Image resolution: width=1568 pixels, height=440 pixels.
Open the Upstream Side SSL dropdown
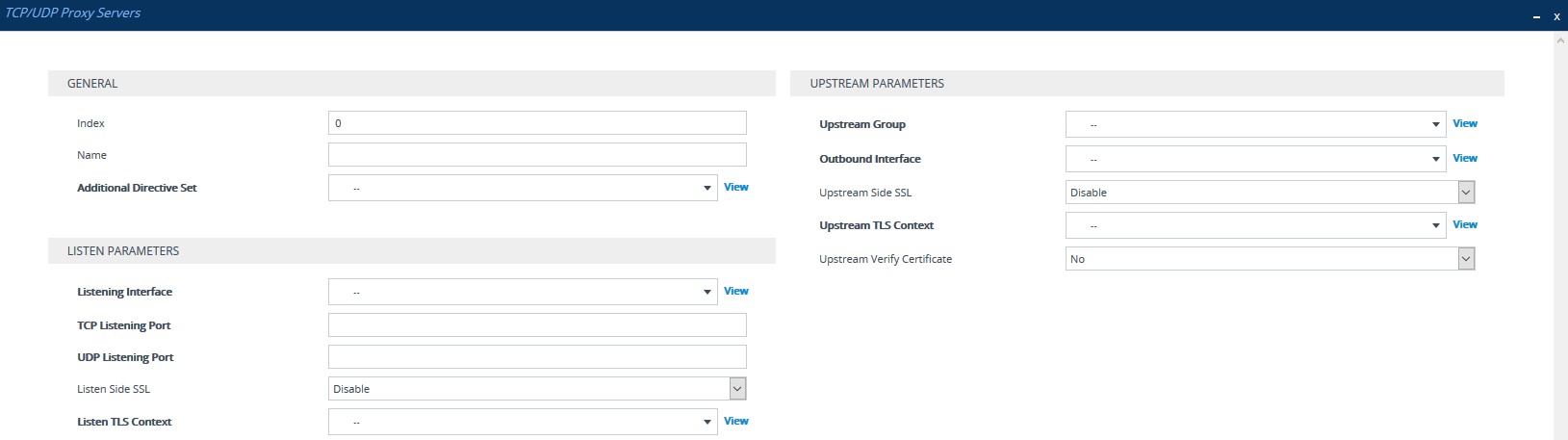coord(1269,193)
